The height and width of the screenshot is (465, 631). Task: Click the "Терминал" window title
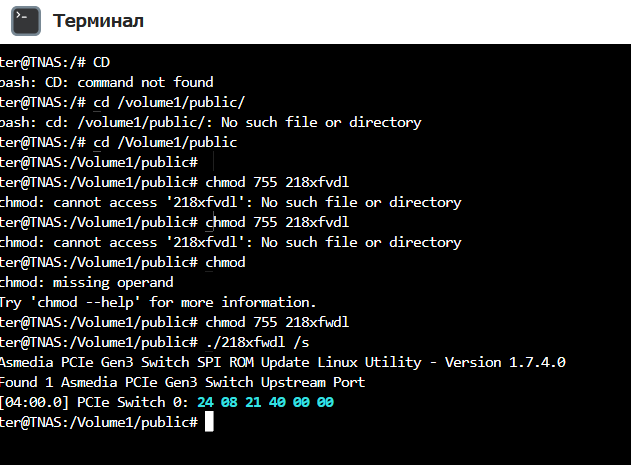click(x=98, y=21)
